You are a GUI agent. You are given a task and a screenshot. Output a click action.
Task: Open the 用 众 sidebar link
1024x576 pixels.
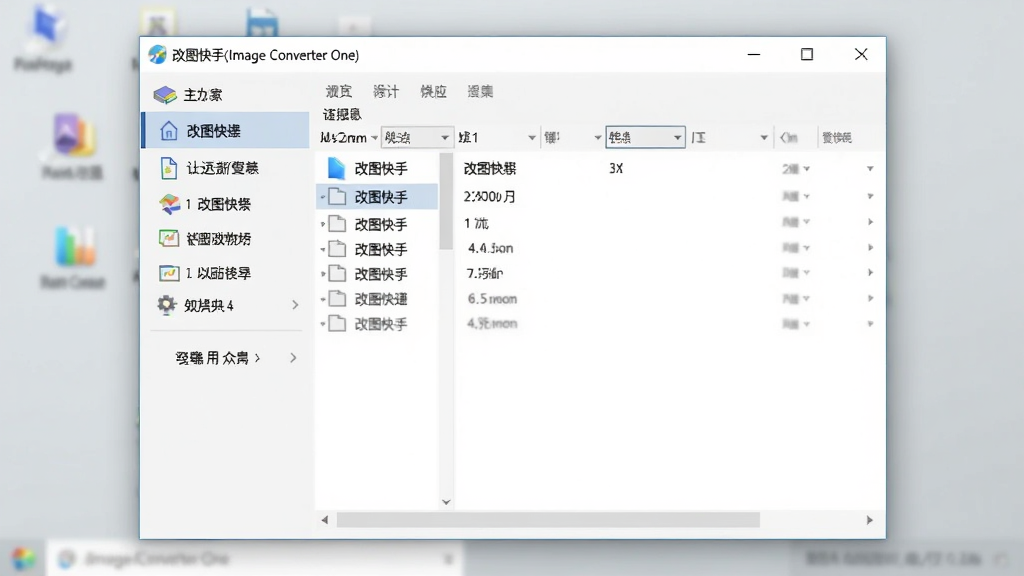point(218,358)
